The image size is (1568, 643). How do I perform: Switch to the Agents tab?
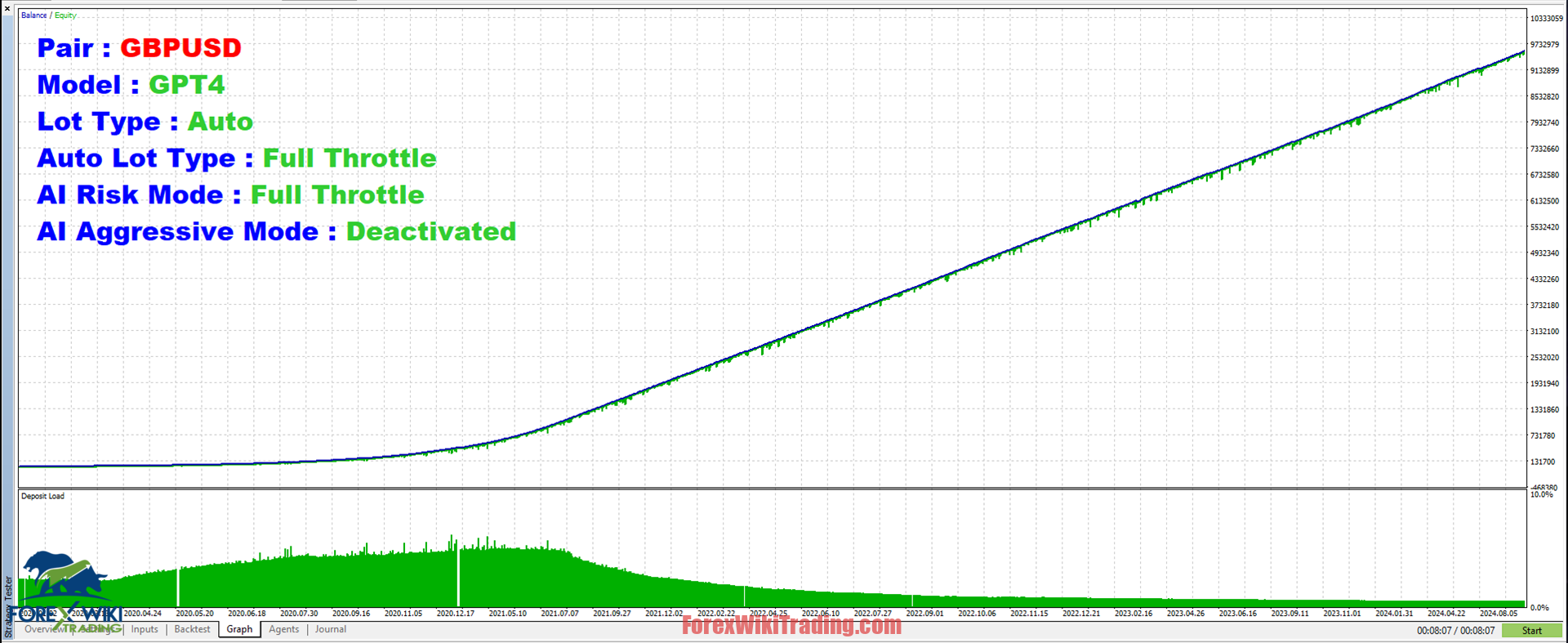pyautogui.click(x=284, y=630)
